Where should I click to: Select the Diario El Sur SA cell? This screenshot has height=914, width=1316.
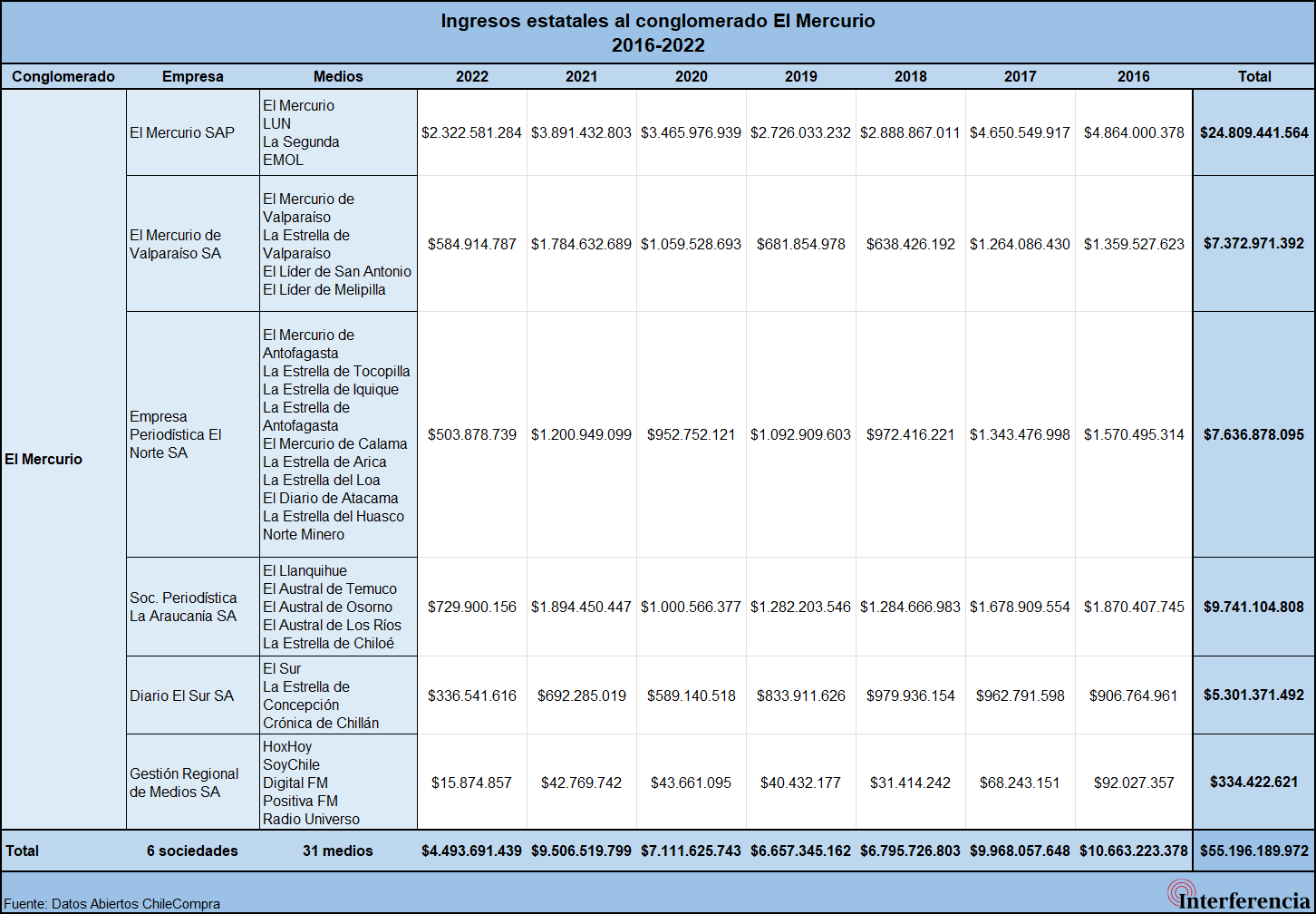(x=193, y=695)
